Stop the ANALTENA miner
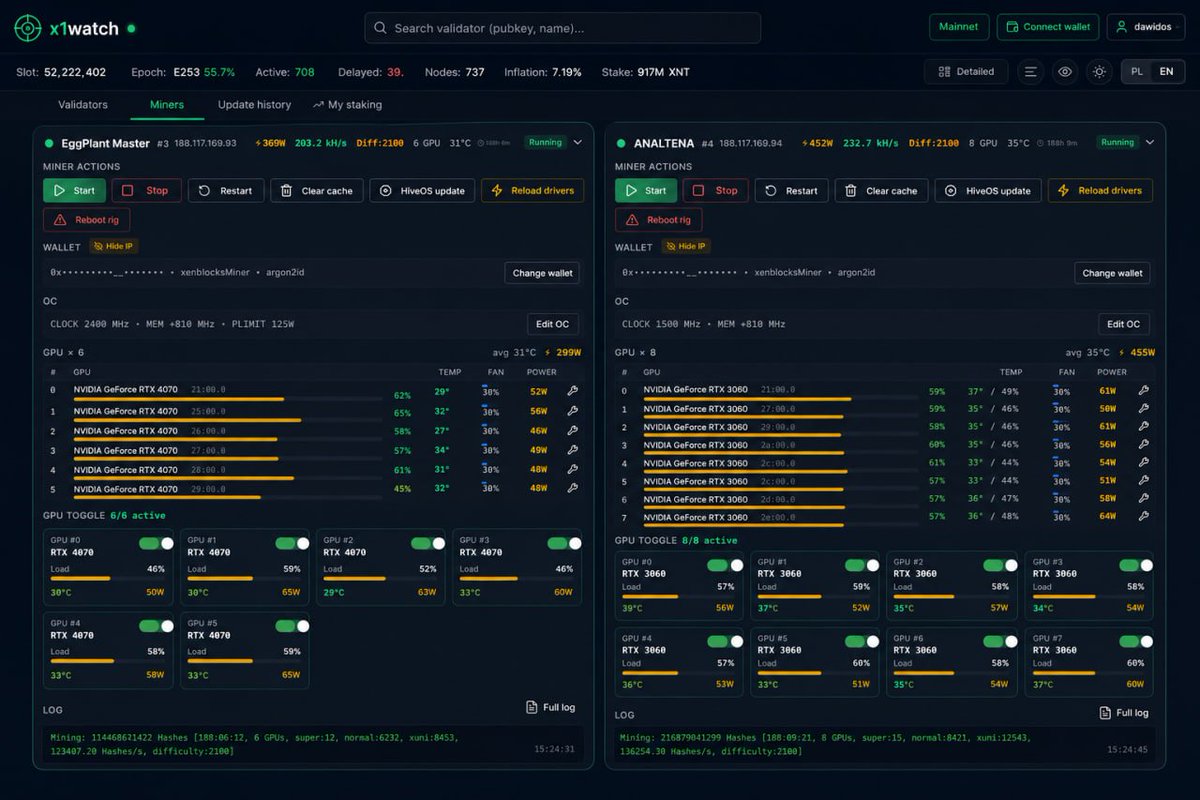 tap(716, 190)
